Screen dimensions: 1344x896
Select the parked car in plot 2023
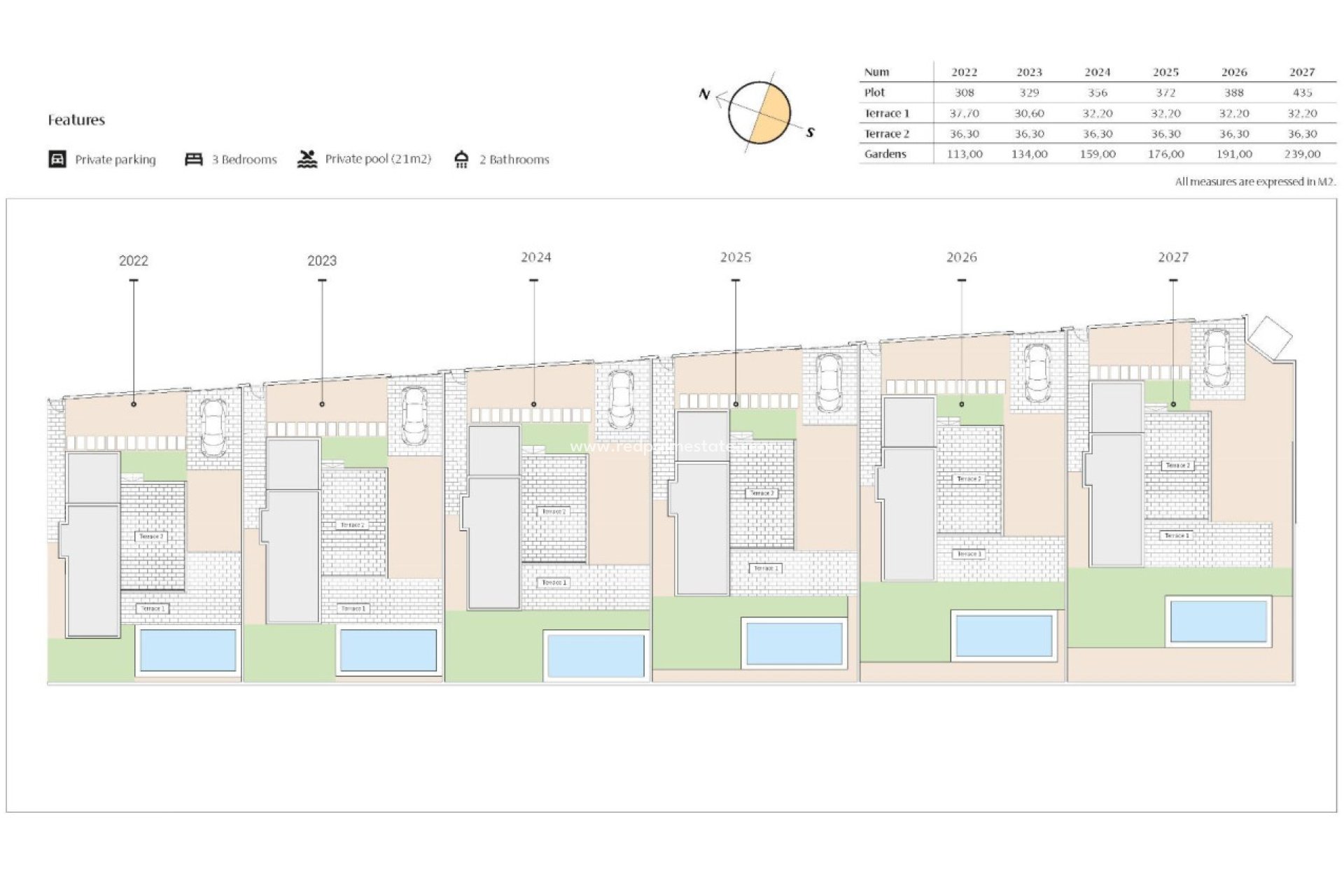(415, 416)
